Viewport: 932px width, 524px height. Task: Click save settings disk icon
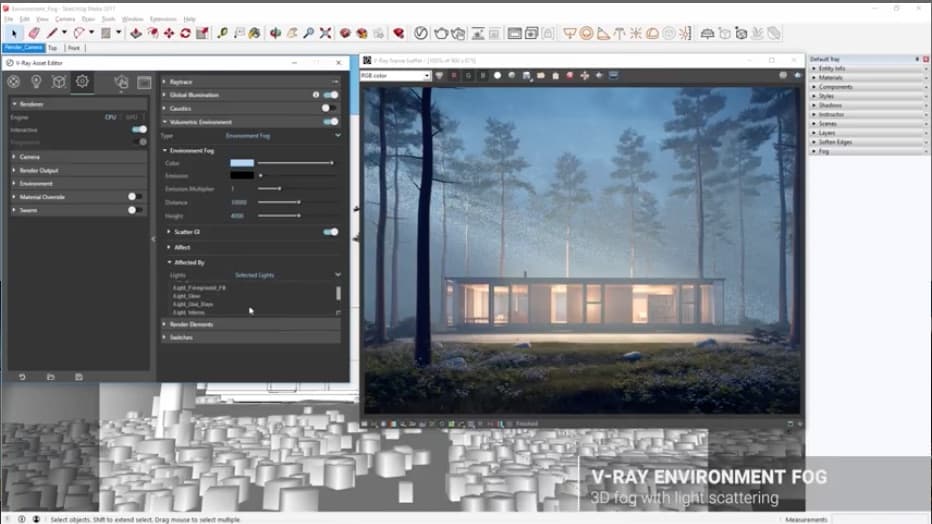pos(78,377)
